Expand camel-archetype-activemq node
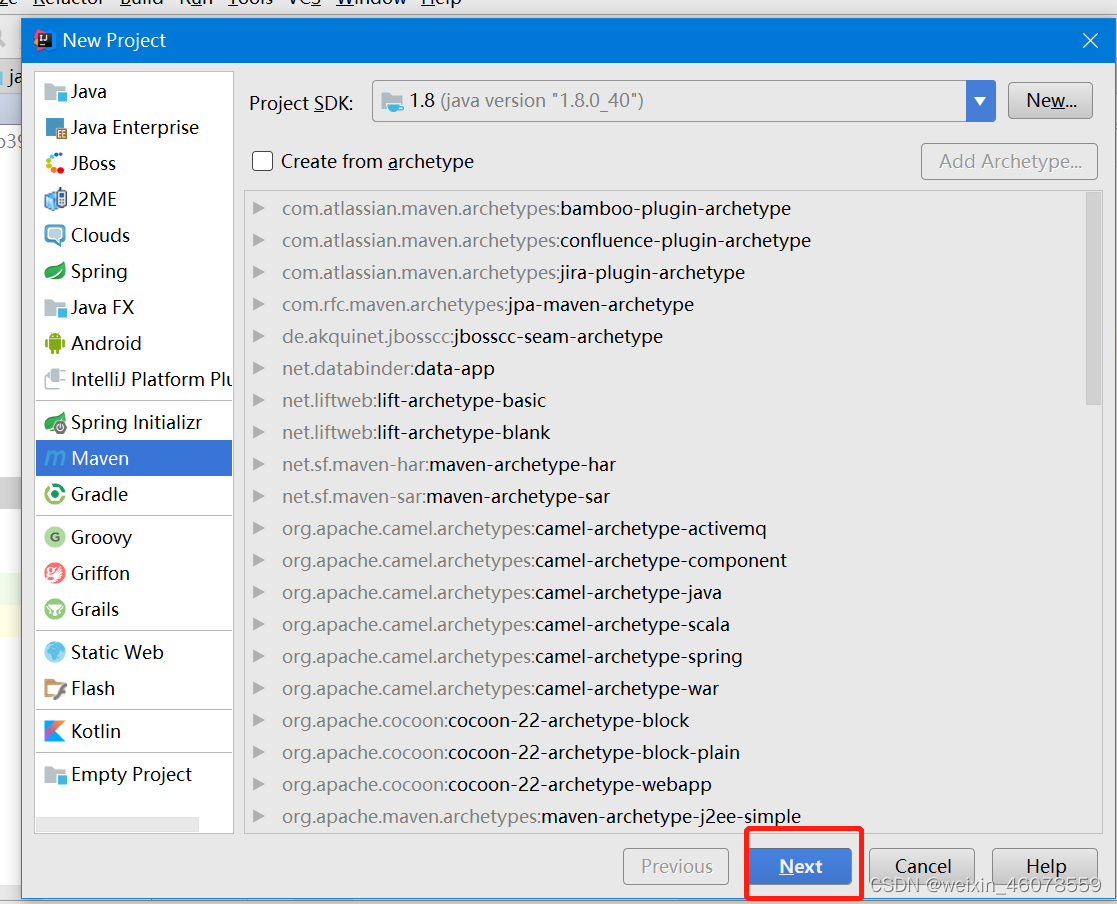 259,528
